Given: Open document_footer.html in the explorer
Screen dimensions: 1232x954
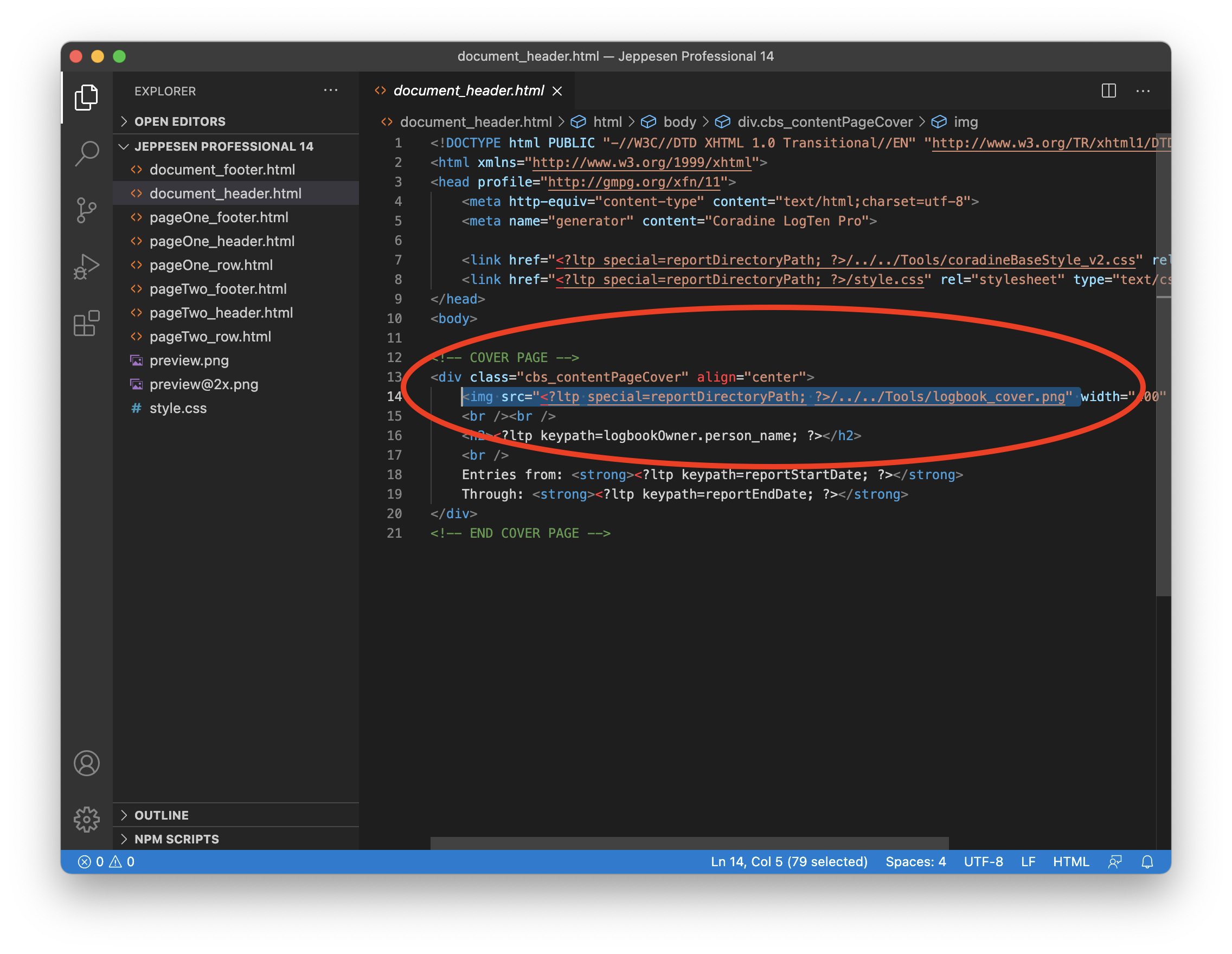Looking at the screenshot, I should coord(236,169).
